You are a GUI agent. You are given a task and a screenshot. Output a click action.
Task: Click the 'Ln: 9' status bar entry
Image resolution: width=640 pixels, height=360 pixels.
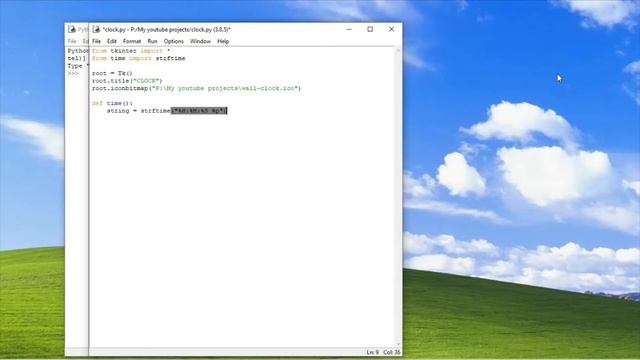[x=372, y=352]
